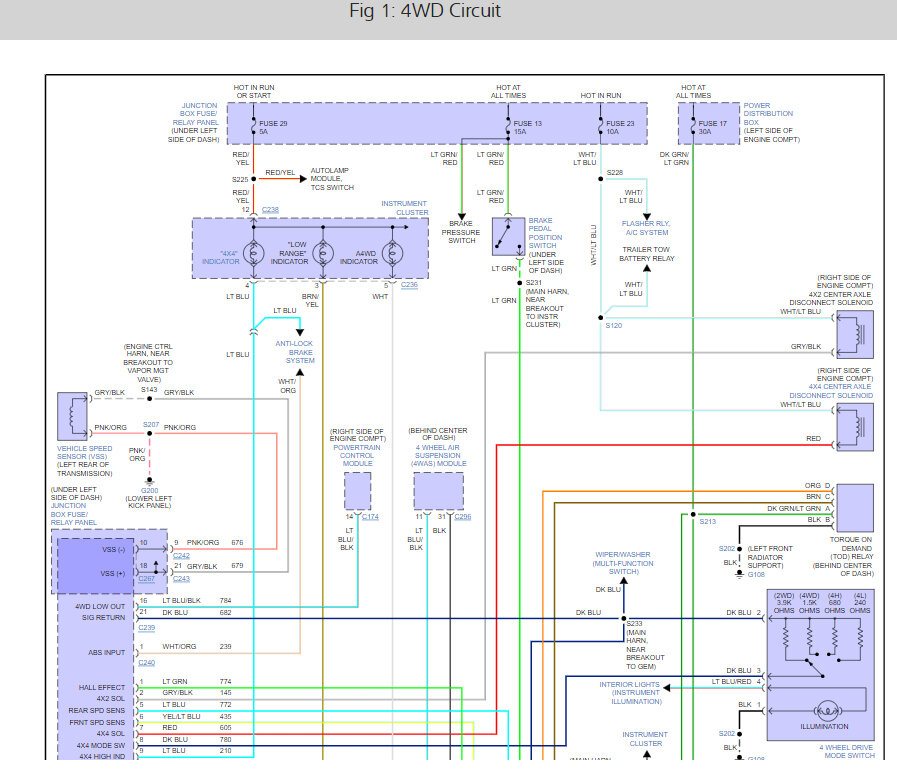Click the A4WD indicator lamp symbol
The width and height of the screenshot is (897, 776).
point(392,253)
